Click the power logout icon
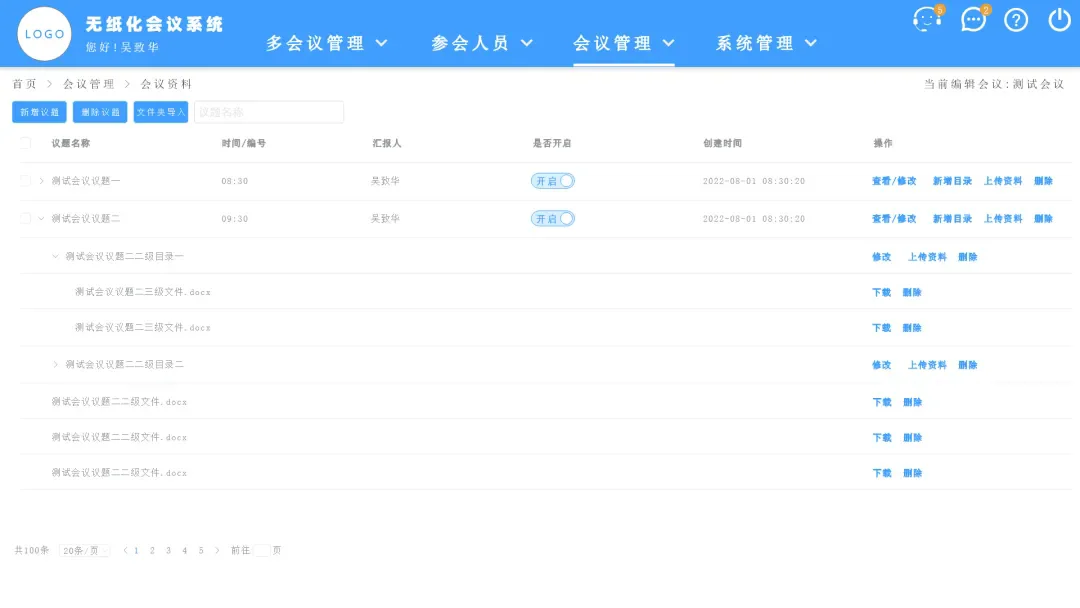 (1058, 20)
